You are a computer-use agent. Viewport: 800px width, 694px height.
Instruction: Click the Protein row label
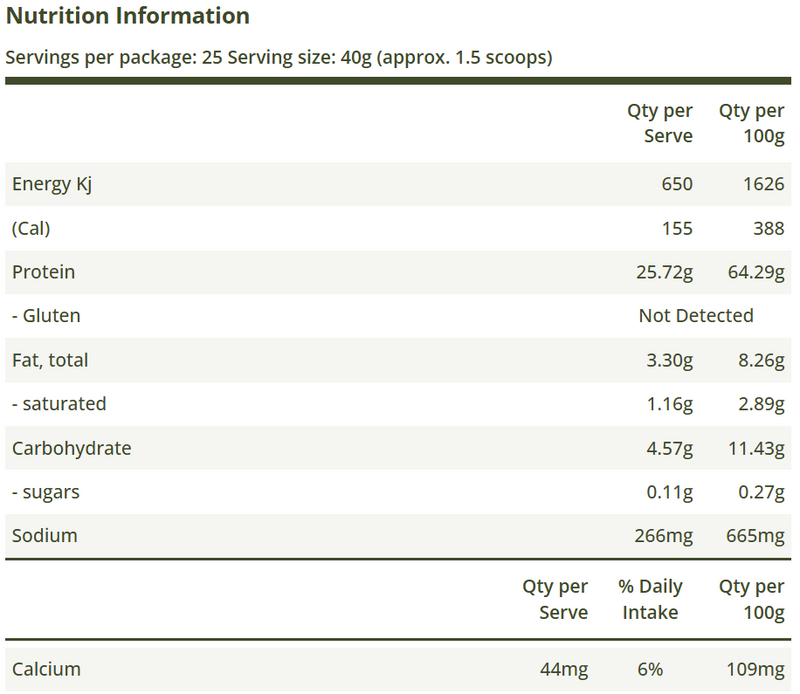click(44, 272)
